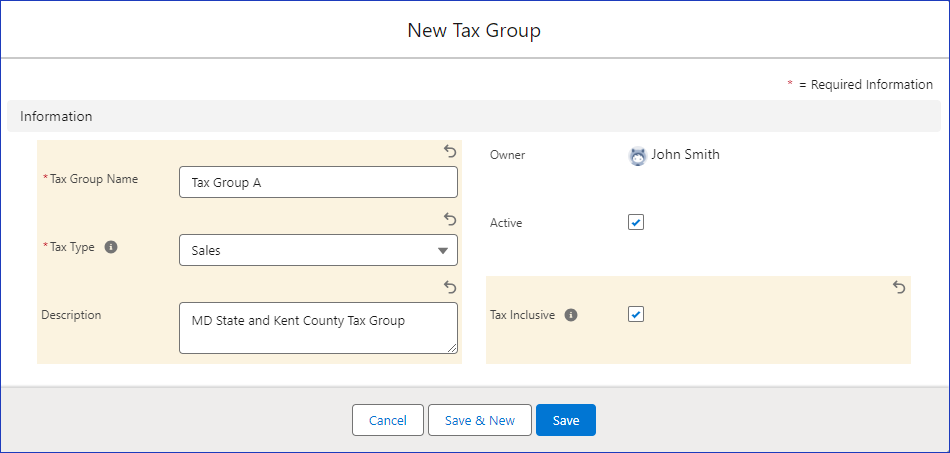This screenshot has width=950, height=453.
Task: Click the Tax Type label
Action: pyautogui.click(x=72, y=247)
